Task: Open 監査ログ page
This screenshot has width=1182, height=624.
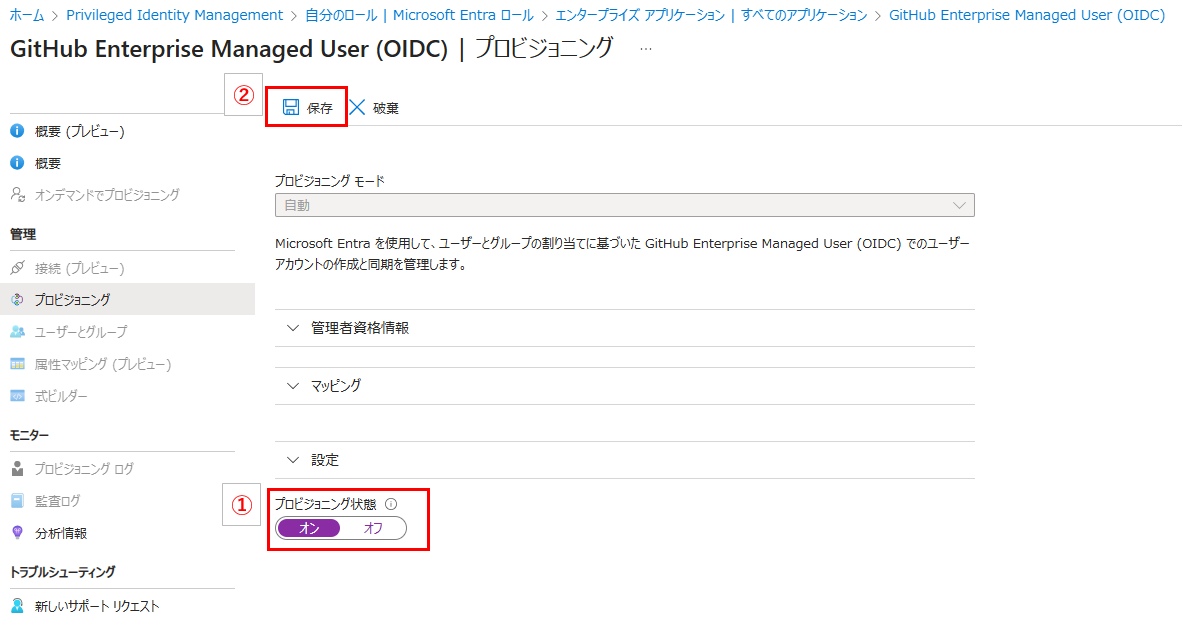Action: [57, 500]
